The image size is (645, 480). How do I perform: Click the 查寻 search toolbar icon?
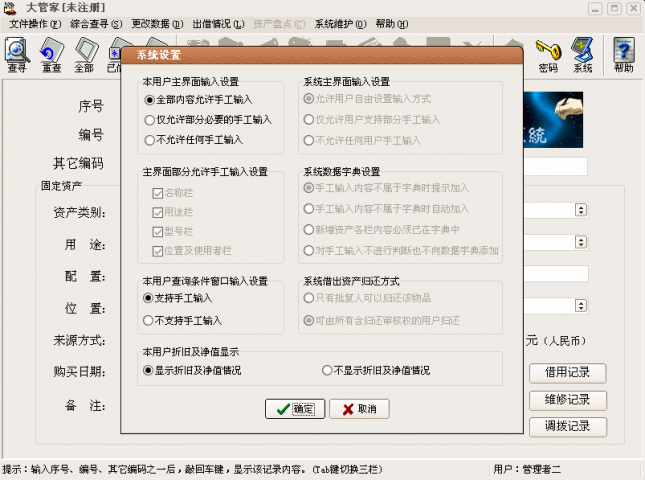coord(17,55)
